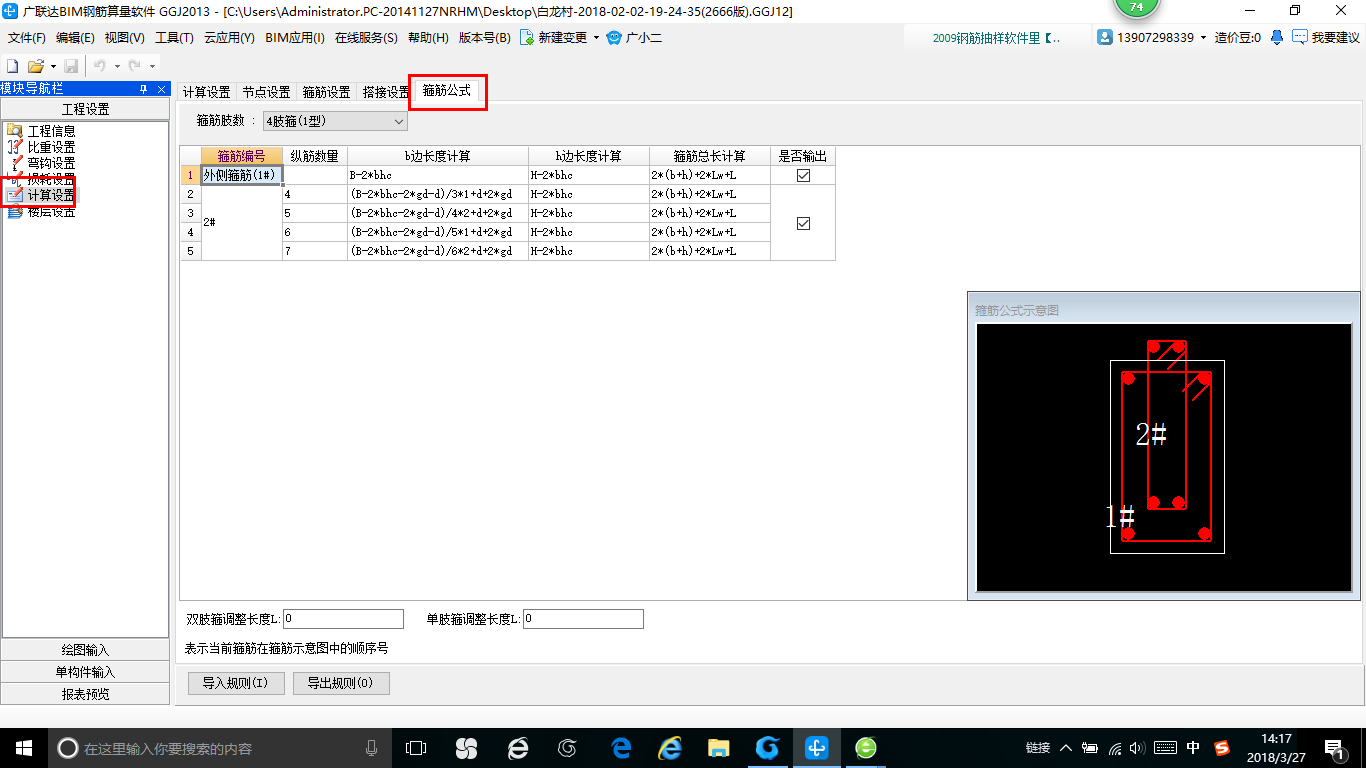Pin the 模块导航栏 panel
Image resolution: width=1366 pixels, height=768 pixels.
click(143, 89)
